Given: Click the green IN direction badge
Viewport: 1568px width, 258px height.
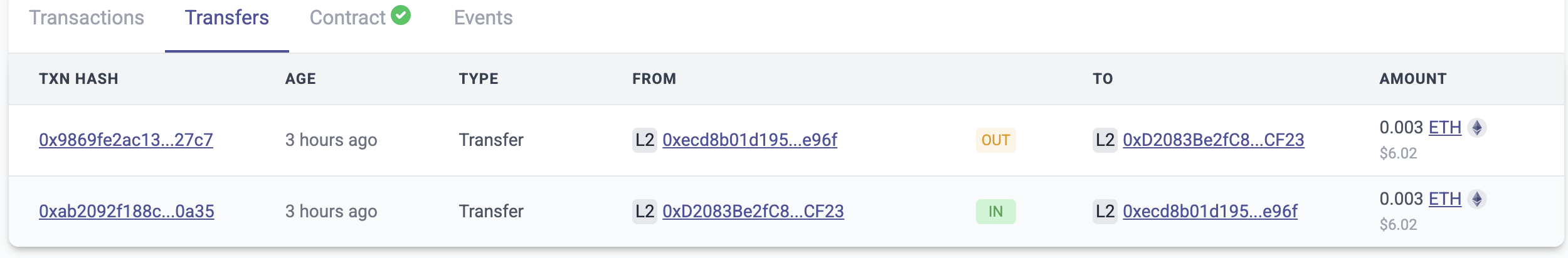Looking at the screenshot, I should 995,212.
